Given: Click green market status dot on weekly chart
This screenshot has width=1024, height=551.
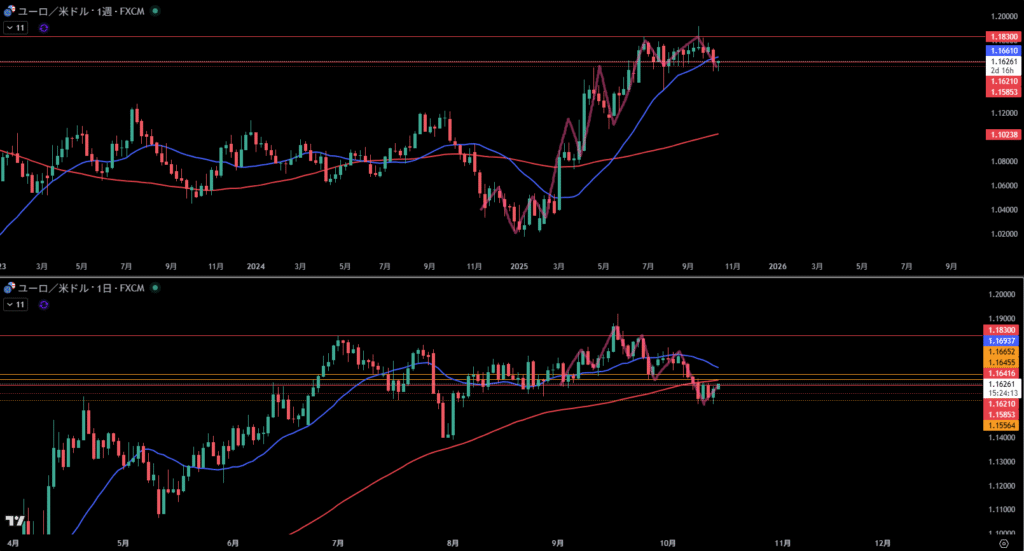Looking at the screenshot, I should point(154,10).
